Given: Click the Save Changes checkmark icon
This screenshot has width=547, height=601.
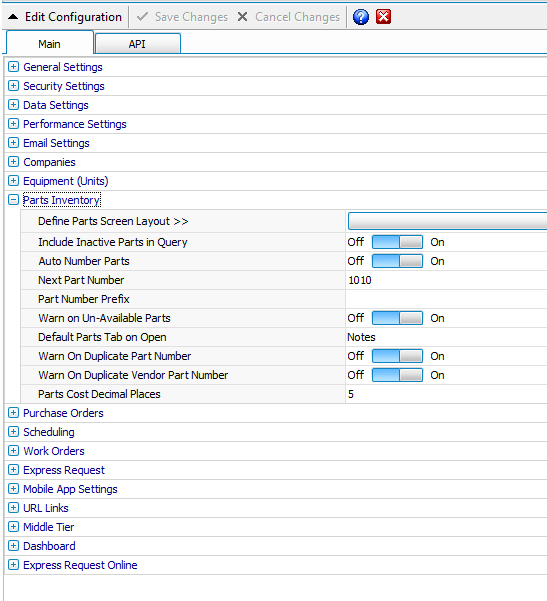Looking at the screenshot, I should [x=143, y=17].
